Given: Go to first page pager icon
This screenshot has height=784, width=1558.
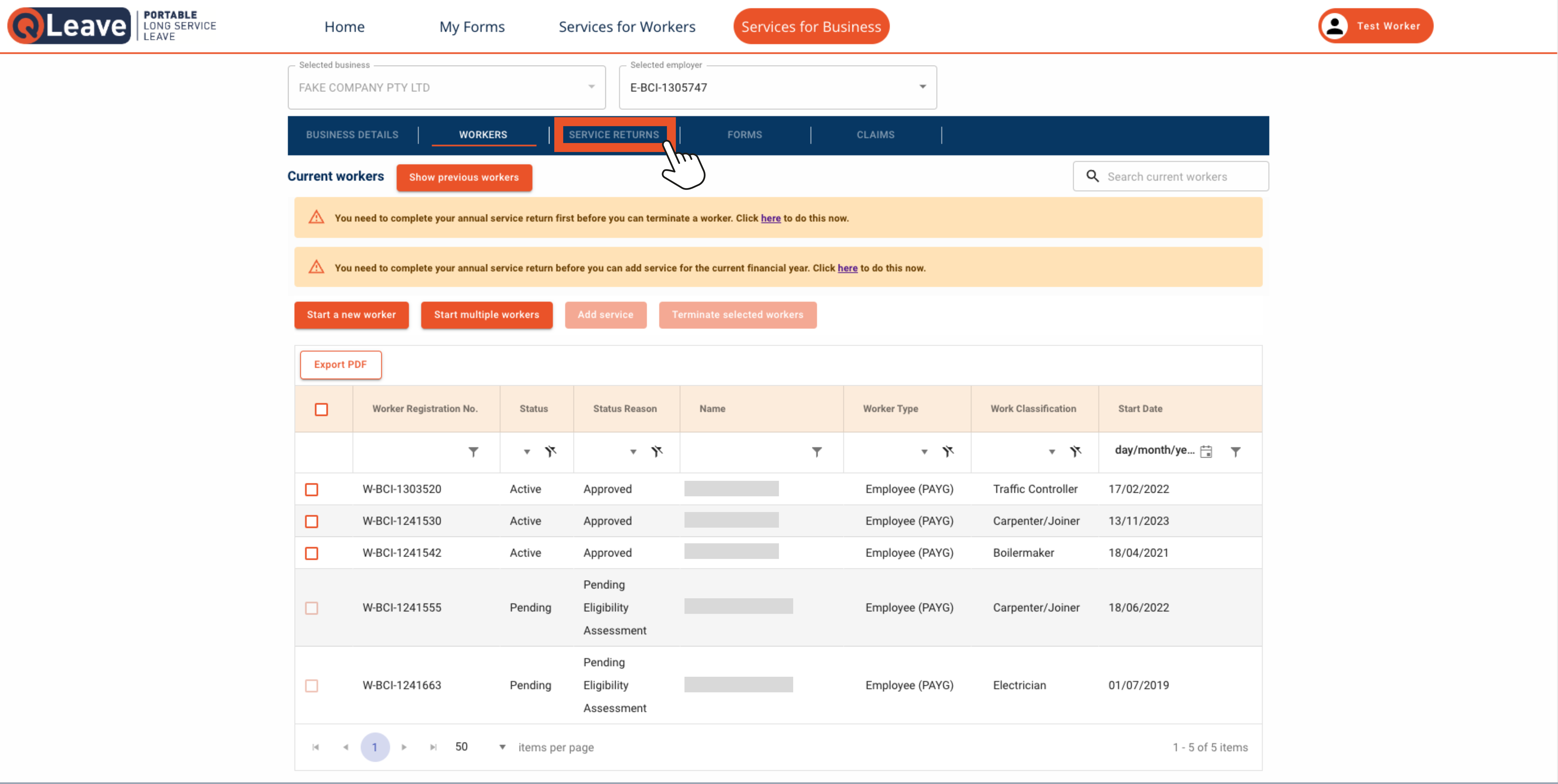Looking at the screenshot, I should tap(316, 747).
